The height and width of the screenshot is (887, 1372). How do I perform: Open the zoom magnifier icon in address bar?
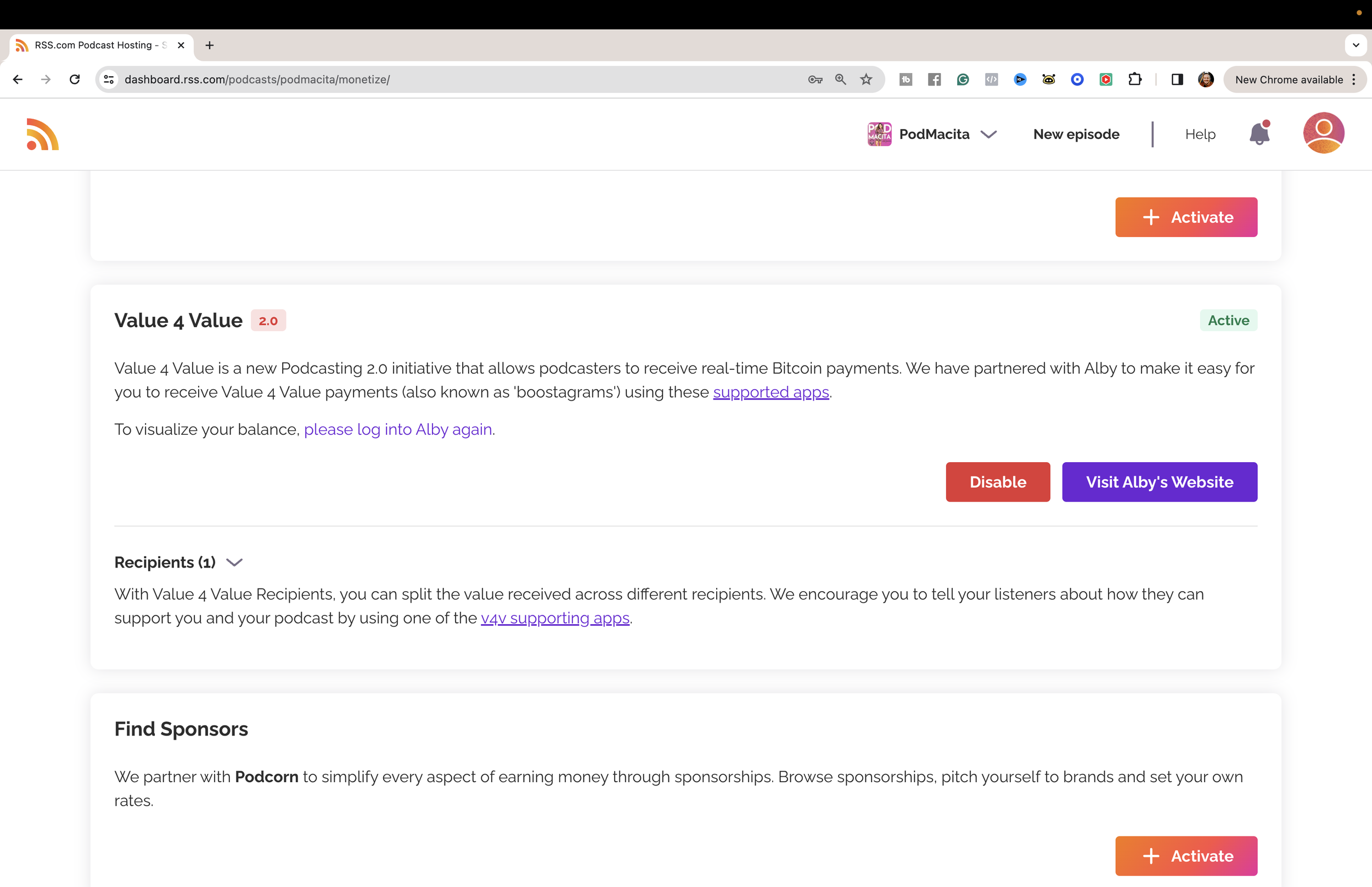pyautogui.click(x=841, y=80)
